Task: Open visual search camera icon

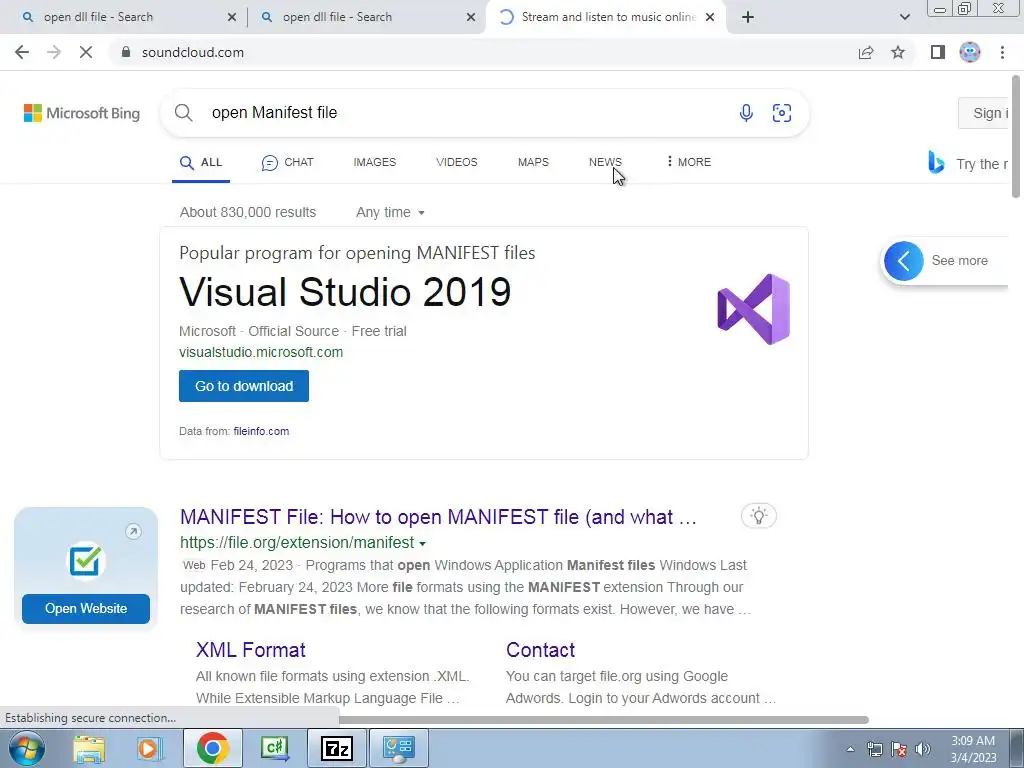Action: (x=782, y=112)
